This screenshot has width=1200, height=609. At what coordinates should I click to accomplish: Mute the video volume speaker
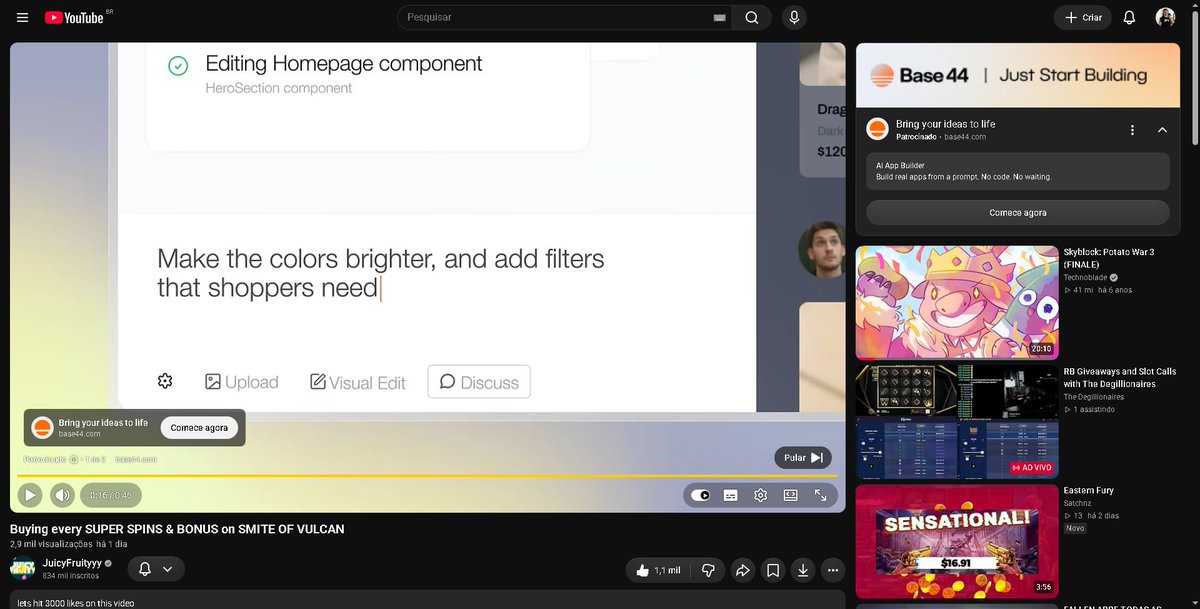click(x=62, y=495)
